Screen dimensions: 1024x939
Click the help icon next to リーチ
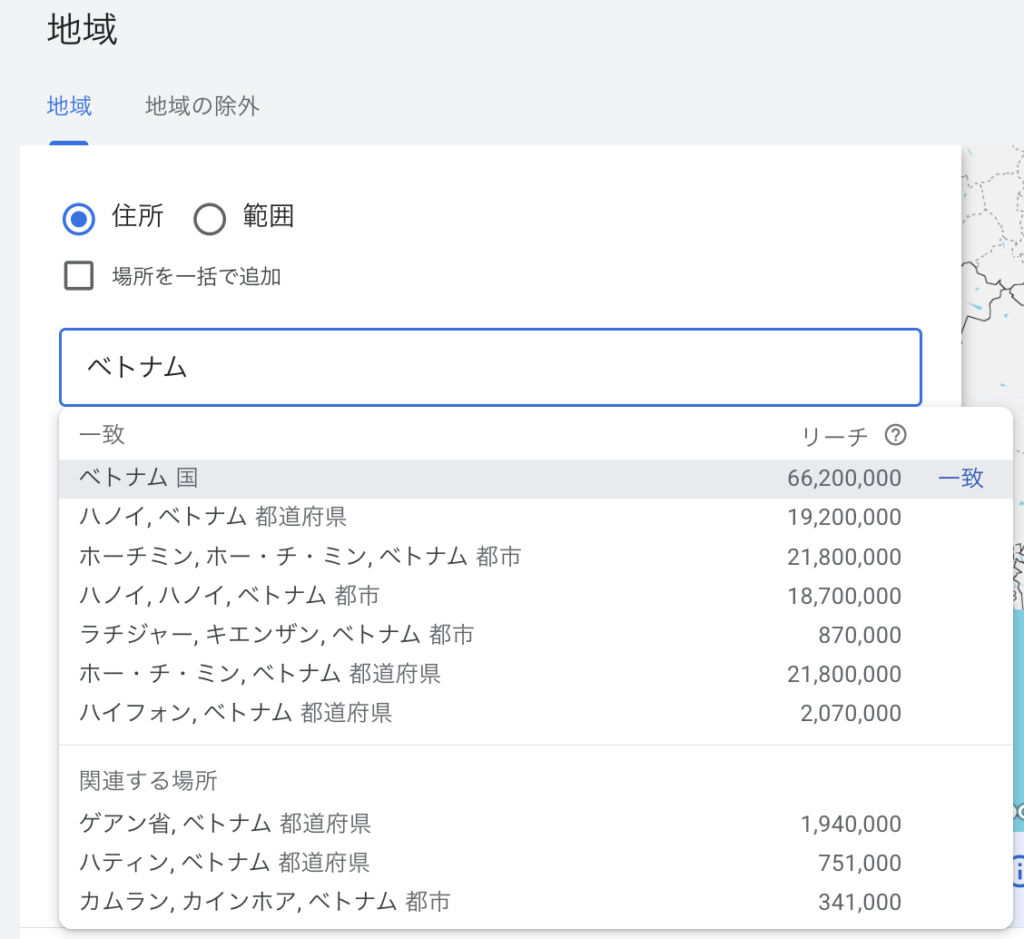coord(896,435)
